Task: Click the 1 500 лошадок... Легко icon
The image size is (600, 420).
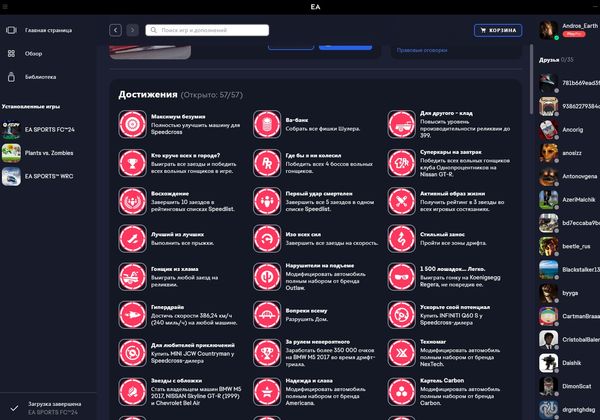Action: [401, 277]
